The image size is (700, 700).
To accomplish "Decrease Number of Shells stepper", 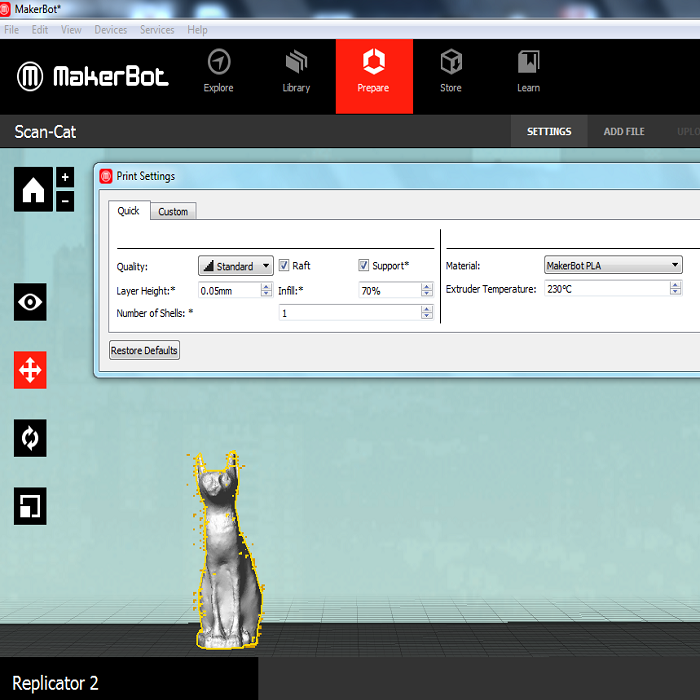I will coord(427,316).
